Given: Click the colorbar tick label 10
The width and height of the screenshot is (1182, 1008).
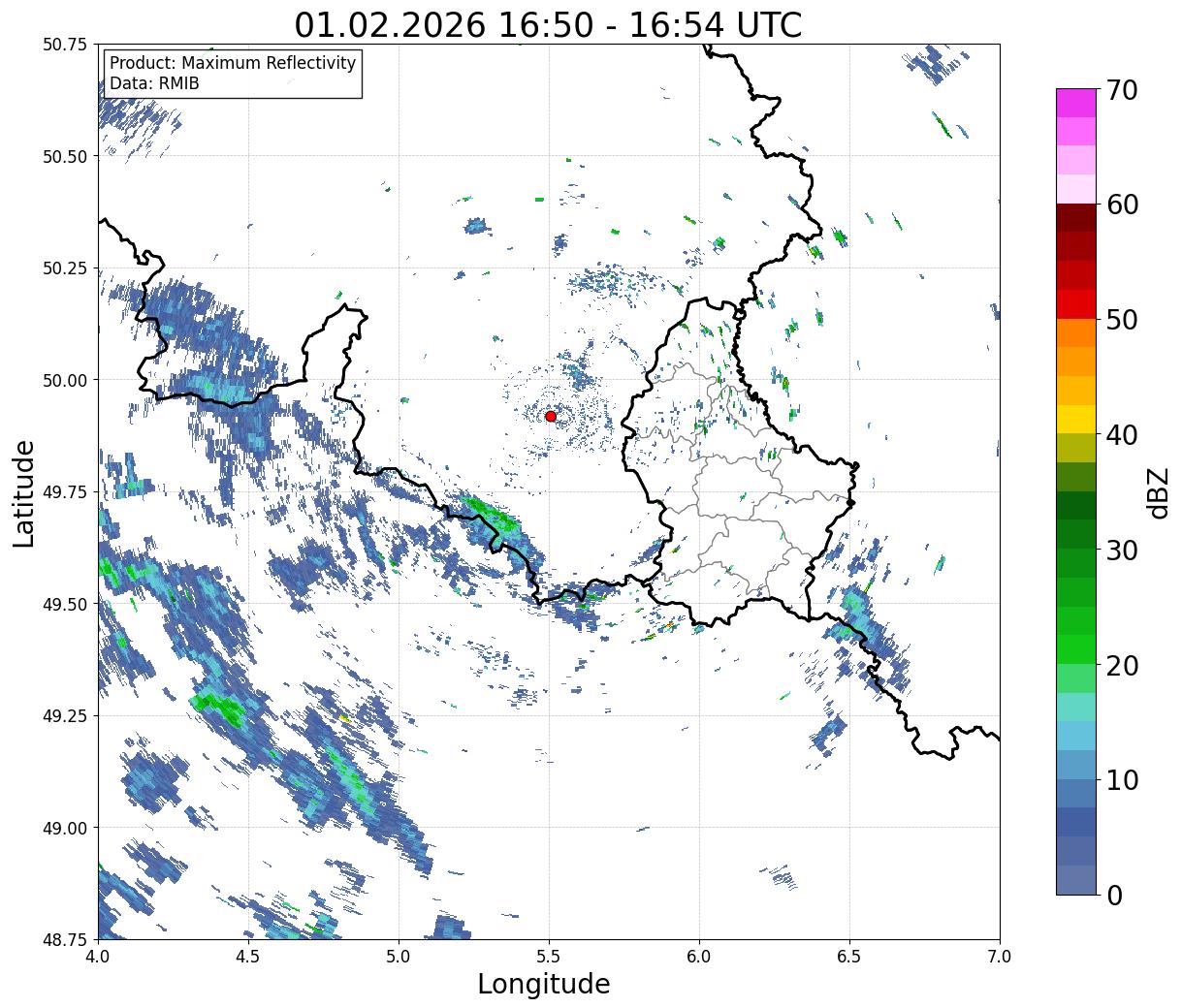Looking at the screenshot, I should [x=1120, y=780].
